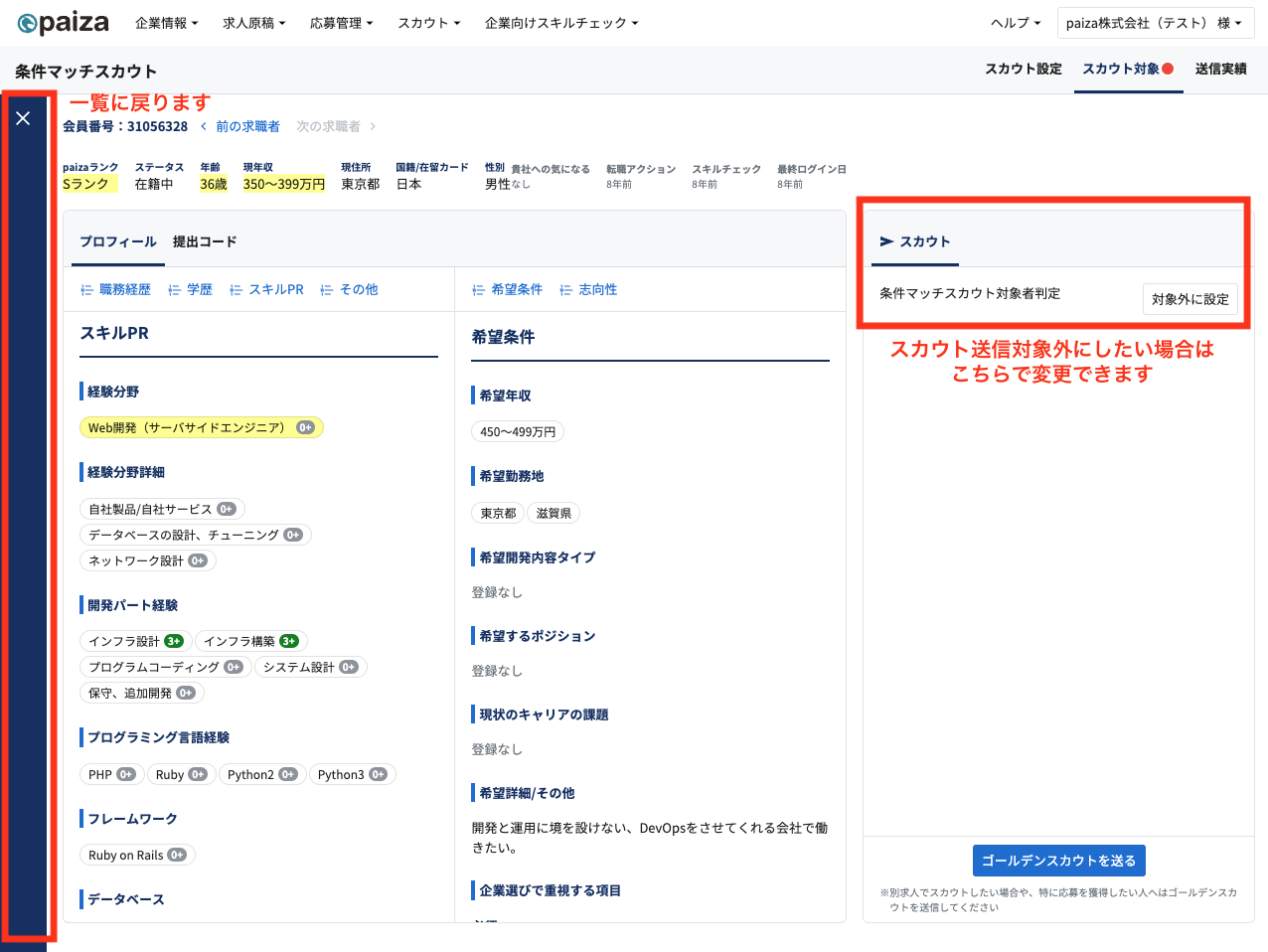Click the list icon beside その他
1268x952 pixels.
pyautogui.click(x=326, y=290)
